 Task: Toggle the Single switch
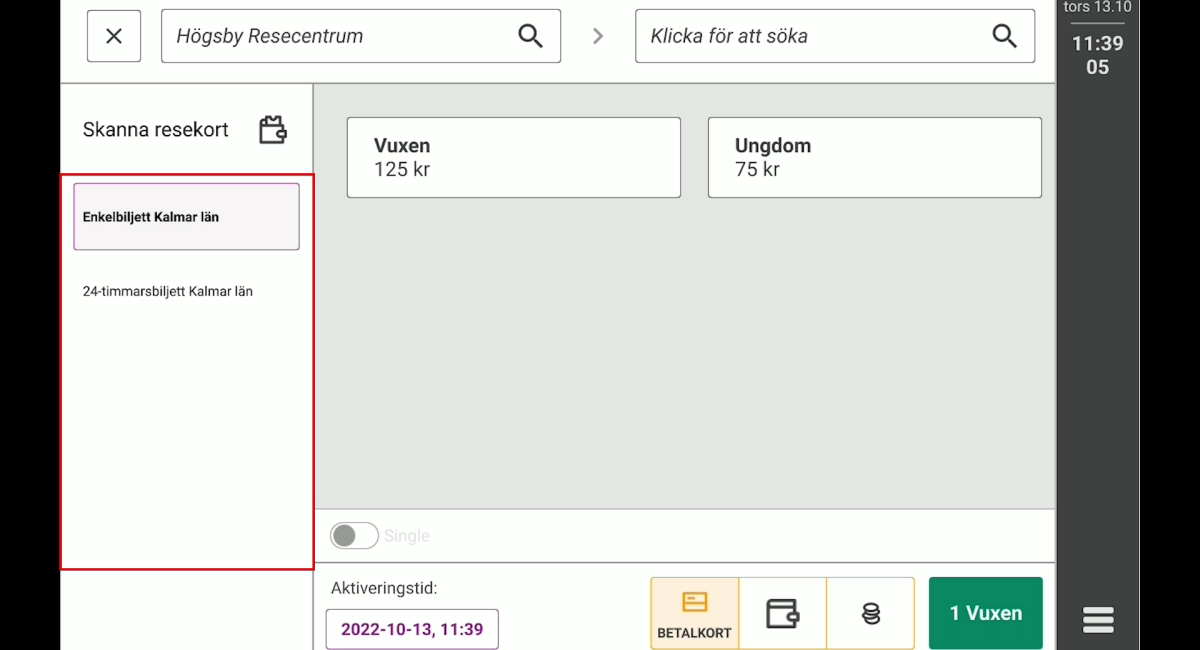354,536
